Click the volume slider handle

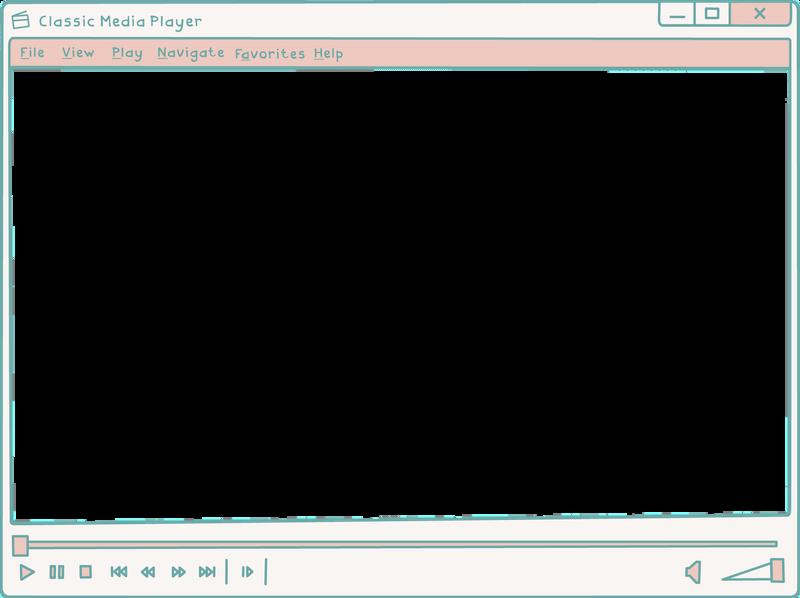[778, 570]
